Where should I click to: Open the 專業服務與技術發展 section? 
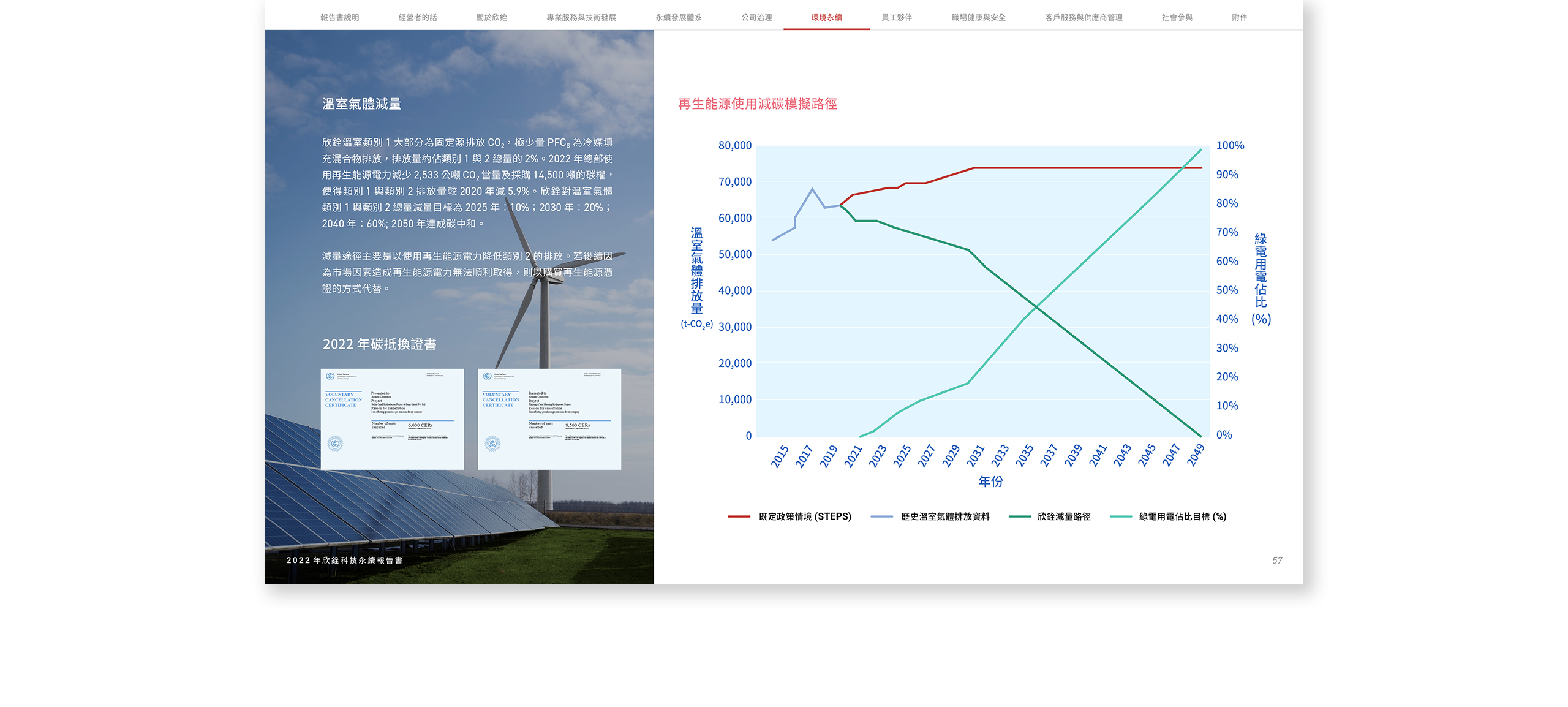coord(581,18)
